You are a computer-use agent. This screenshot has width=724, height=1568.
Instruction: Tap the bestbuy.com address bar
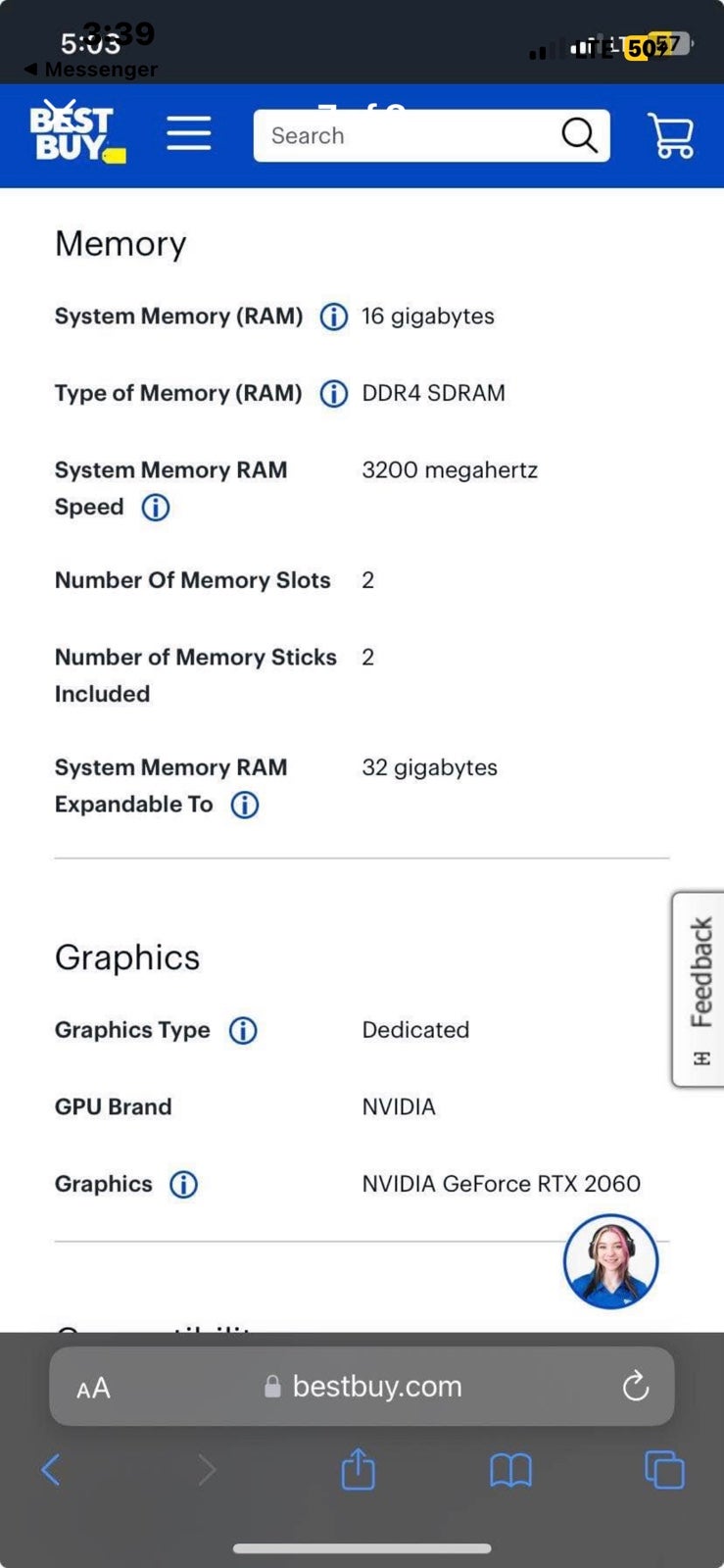click(x=362, y=1386)
